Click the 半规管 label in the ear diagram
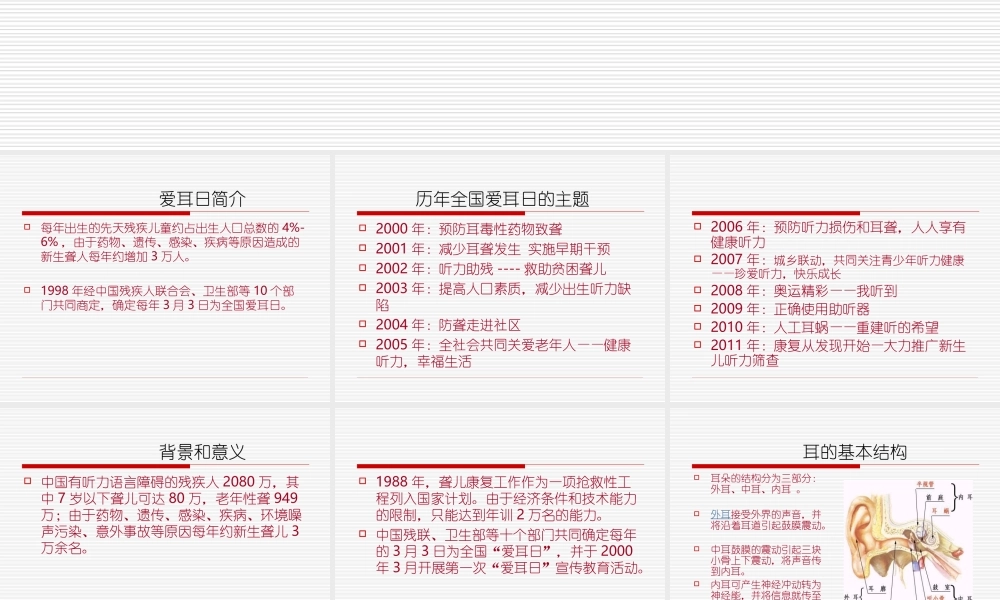Screen dimensions: 1000x600 (x=926, y=483)
